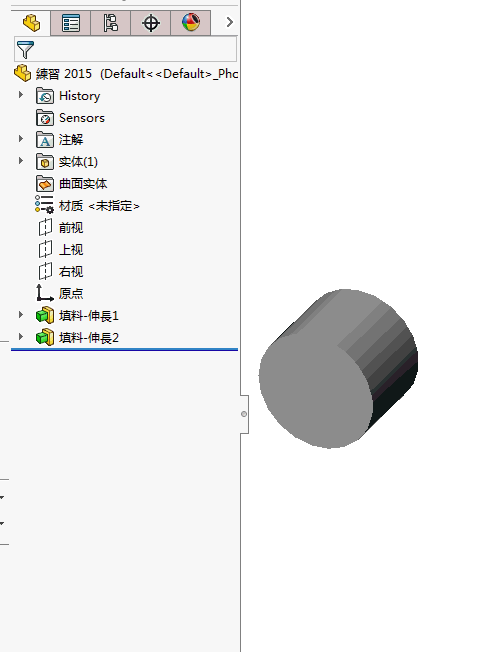Click the 曲面实体 surface bodies icon
The height and width of the screenshot is (652, 488).
pyautogui.click(x=44, y=184)
